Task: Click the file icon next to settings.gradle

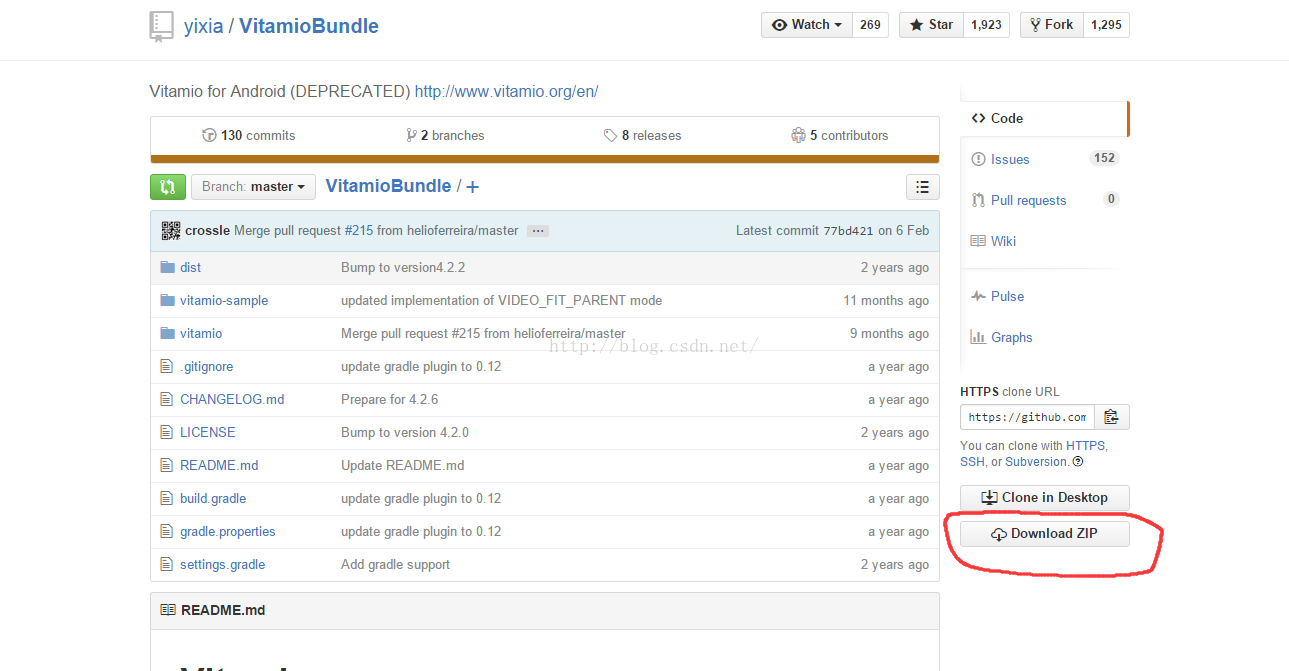Action: pos(167,564)
